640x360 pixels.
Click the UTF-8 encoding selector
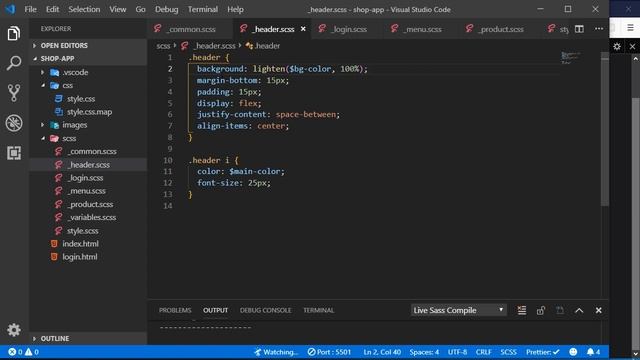[457, 352]
